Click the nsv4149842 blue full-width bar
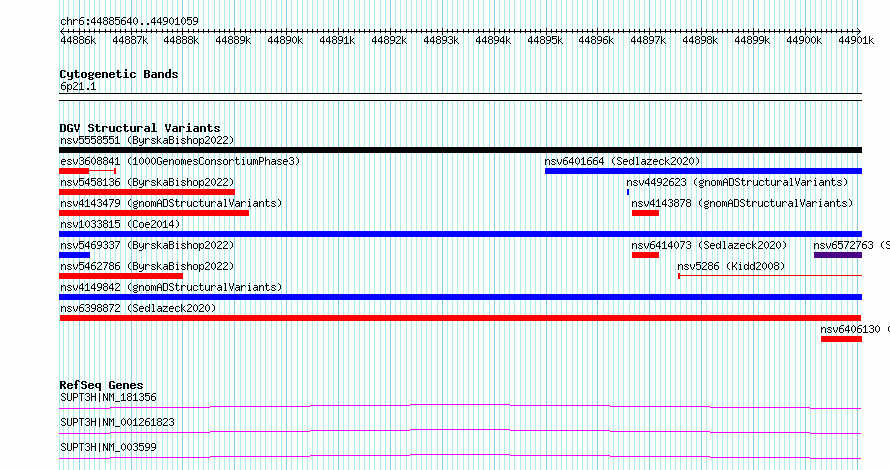890x470 pixels. point(460,297)
